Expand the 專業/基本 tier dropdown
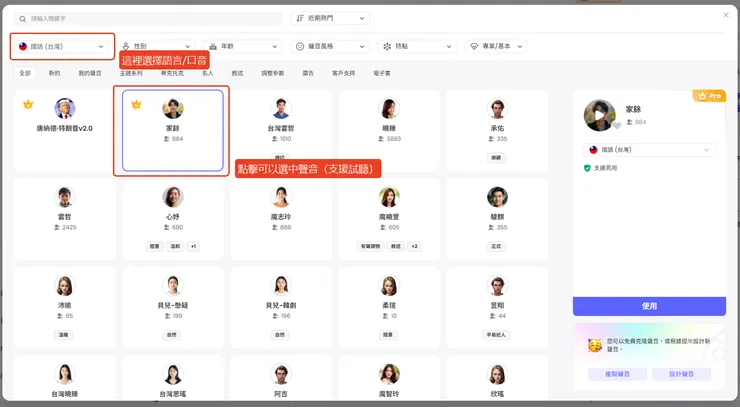The height and width of the screenshot is (407, 740). click(x=496, y=46)
